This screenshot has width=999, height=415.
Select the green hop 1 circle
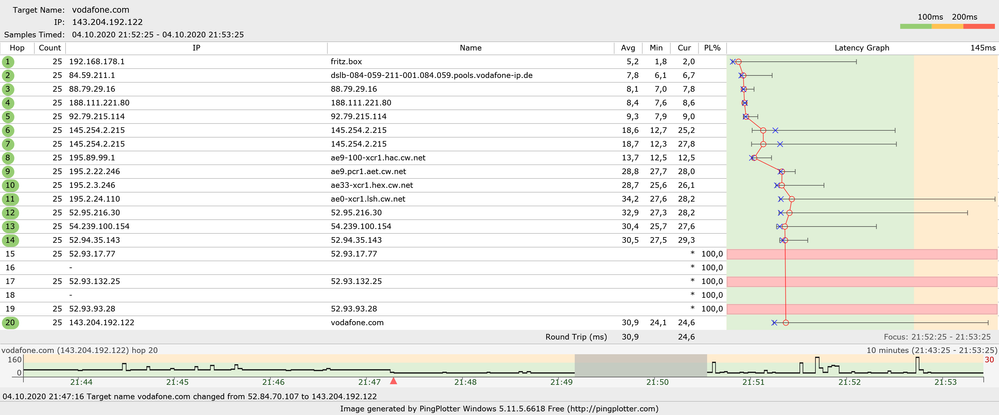point(8,62)
